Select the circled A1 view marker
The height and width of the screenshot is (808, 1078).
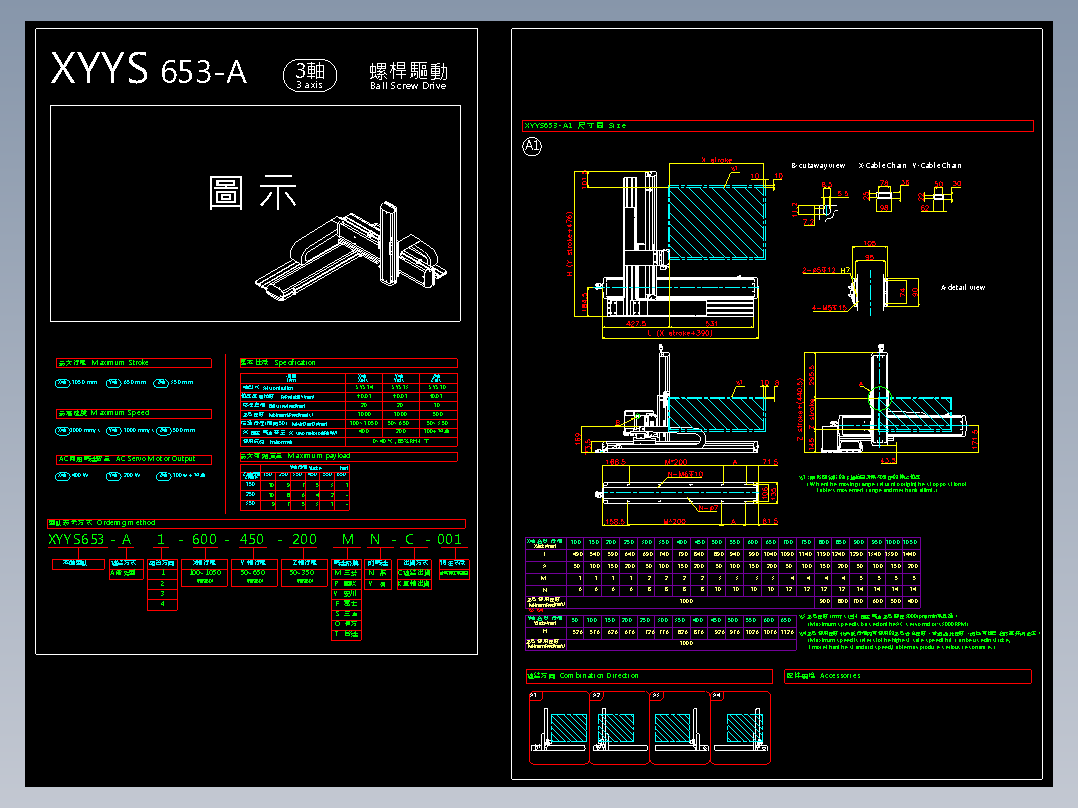pos(532,146)
